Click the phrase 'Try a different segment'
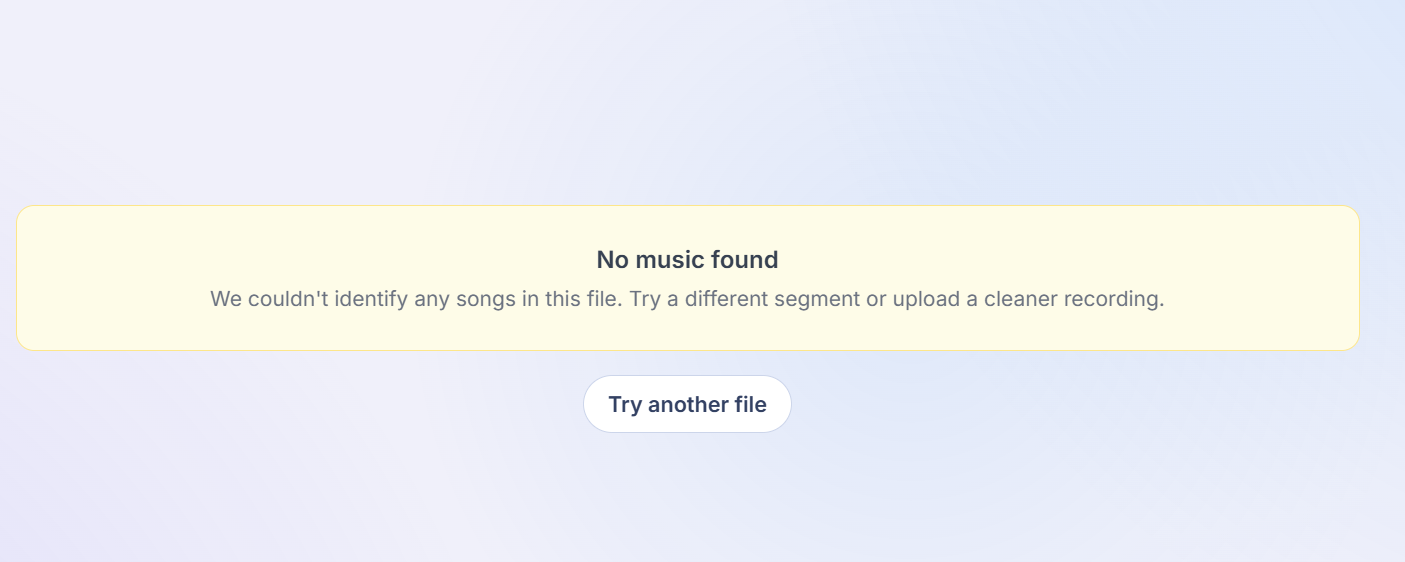 tap(744, 299)
